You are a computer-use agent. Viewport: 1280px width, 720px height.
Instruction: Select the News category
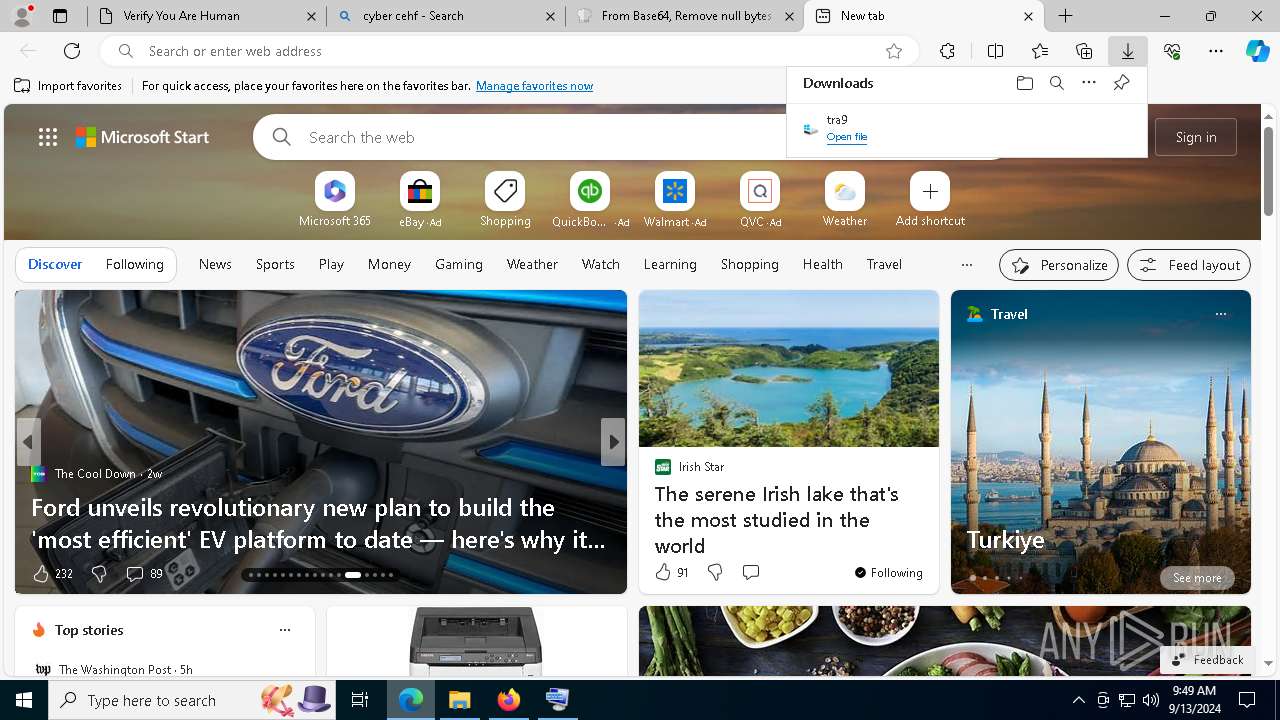(215, 264)
